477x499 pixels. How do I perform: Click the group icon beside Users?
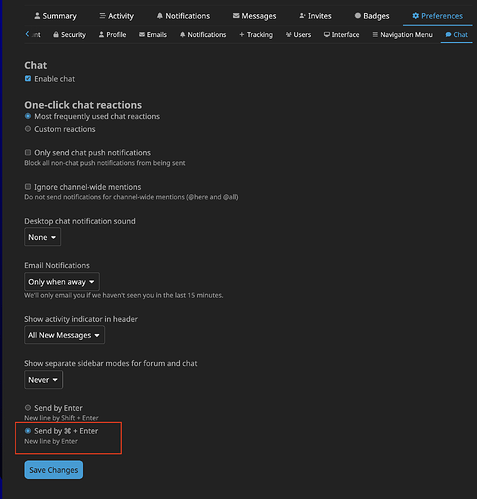[289, 34]
